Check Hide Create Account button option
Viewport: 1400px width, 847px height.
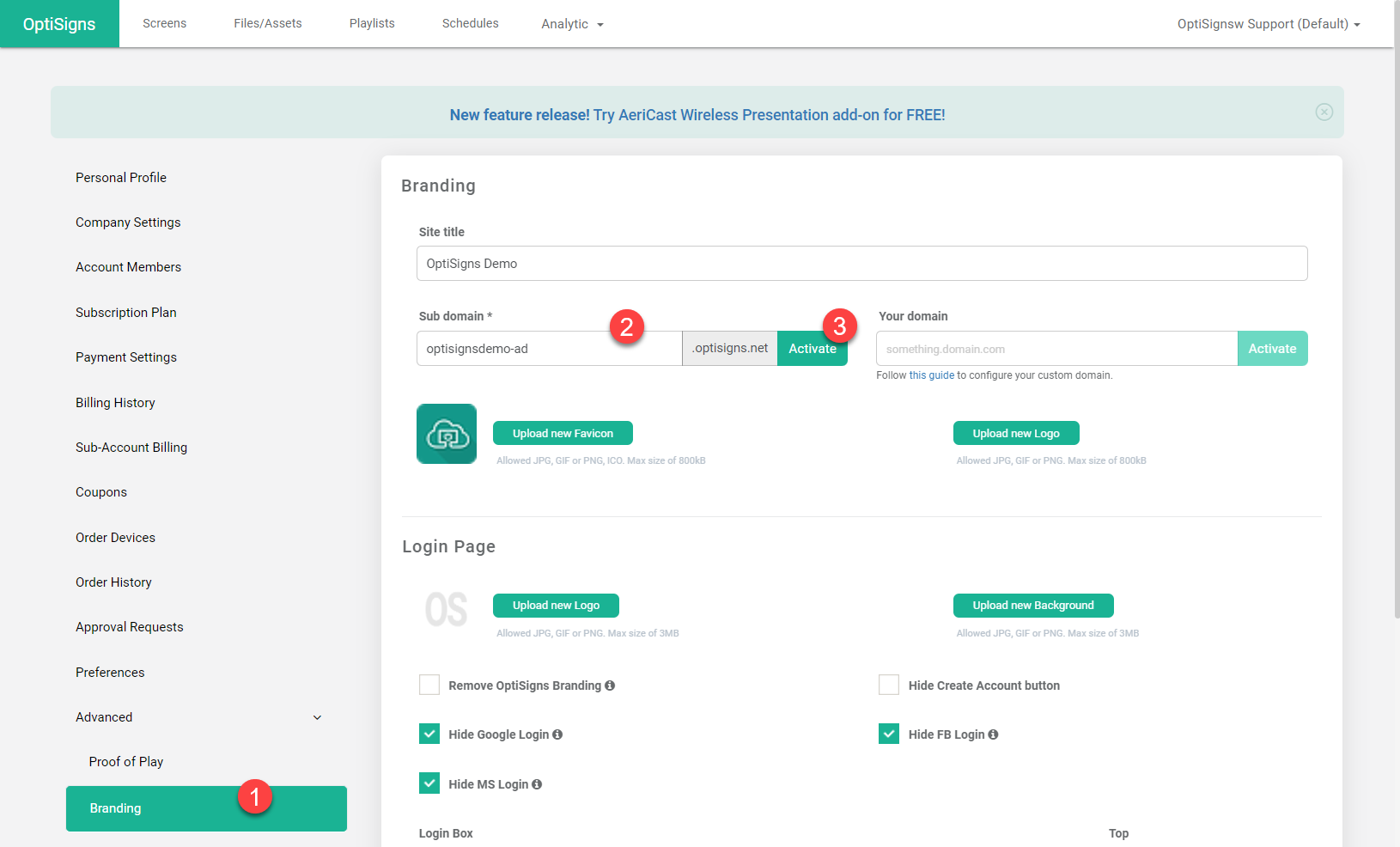tap(889, 685)
